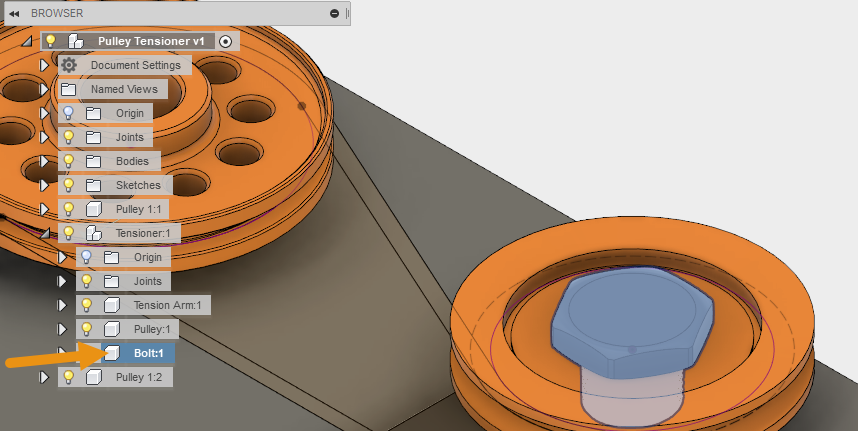Activate Pulley Tensioner v1 radio button
Screen dimensions: 858x431
coord(225,41)
